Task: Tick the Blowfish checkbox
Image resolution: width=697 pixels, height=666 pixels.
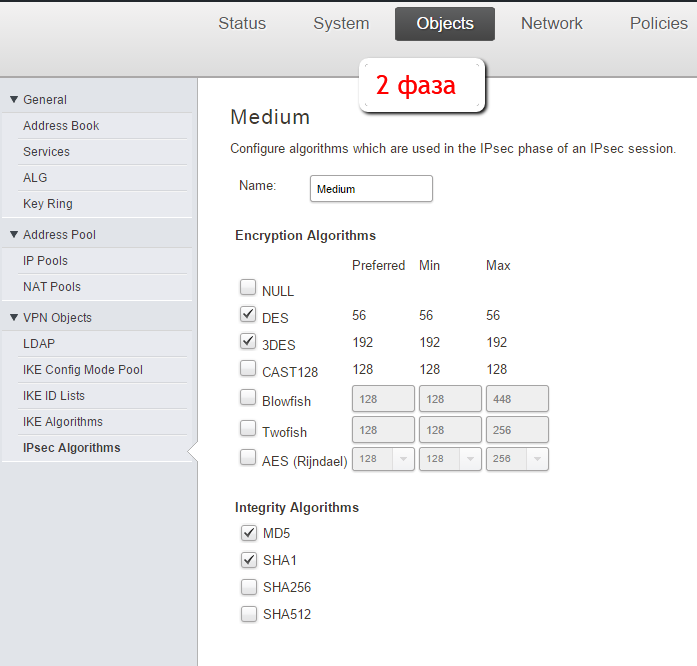Action: pos(248,398)
